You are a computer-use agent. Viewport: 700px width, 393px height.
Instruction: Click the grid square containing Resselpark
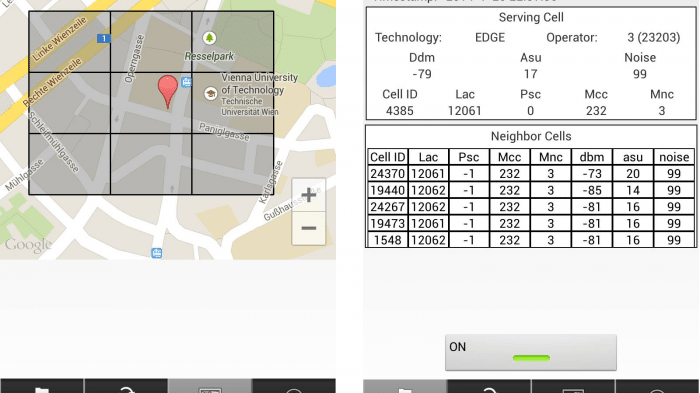tap(233, 42)
